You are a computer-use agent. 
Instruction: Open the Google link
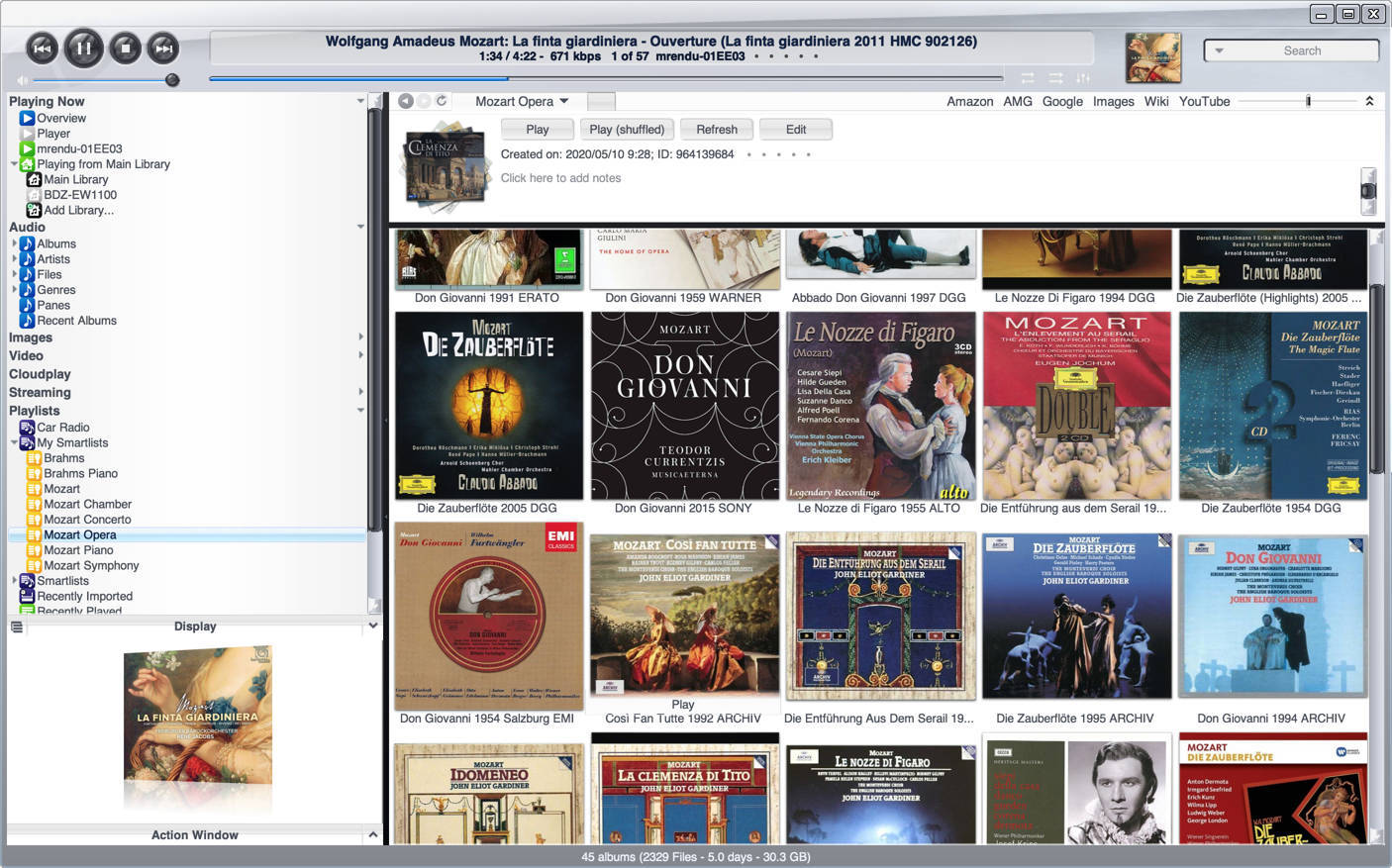point(1062,101)
